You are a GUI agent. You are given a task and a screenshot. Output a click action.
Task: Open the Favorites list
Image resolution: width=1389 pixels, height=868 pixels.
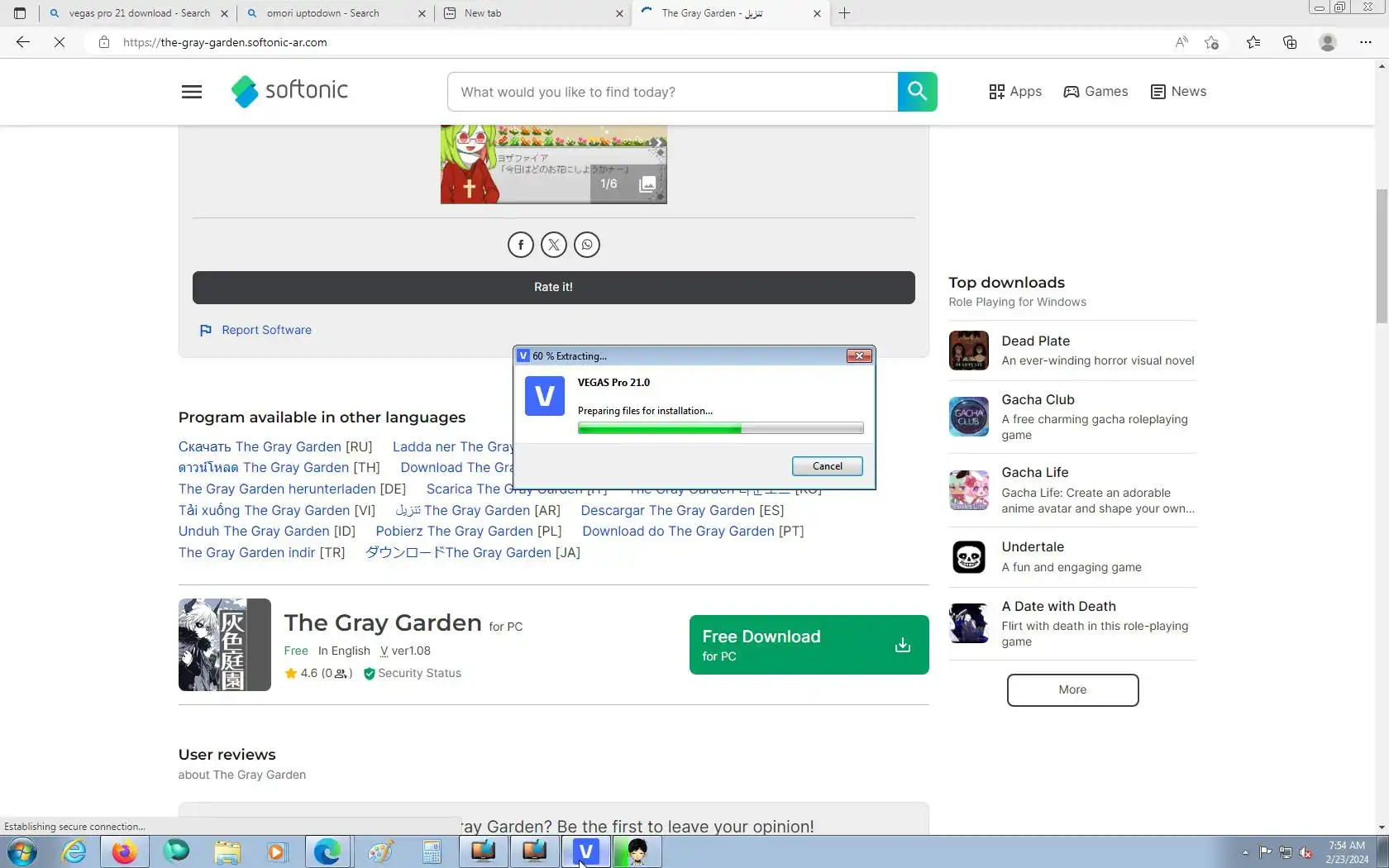coord(1253,42)
